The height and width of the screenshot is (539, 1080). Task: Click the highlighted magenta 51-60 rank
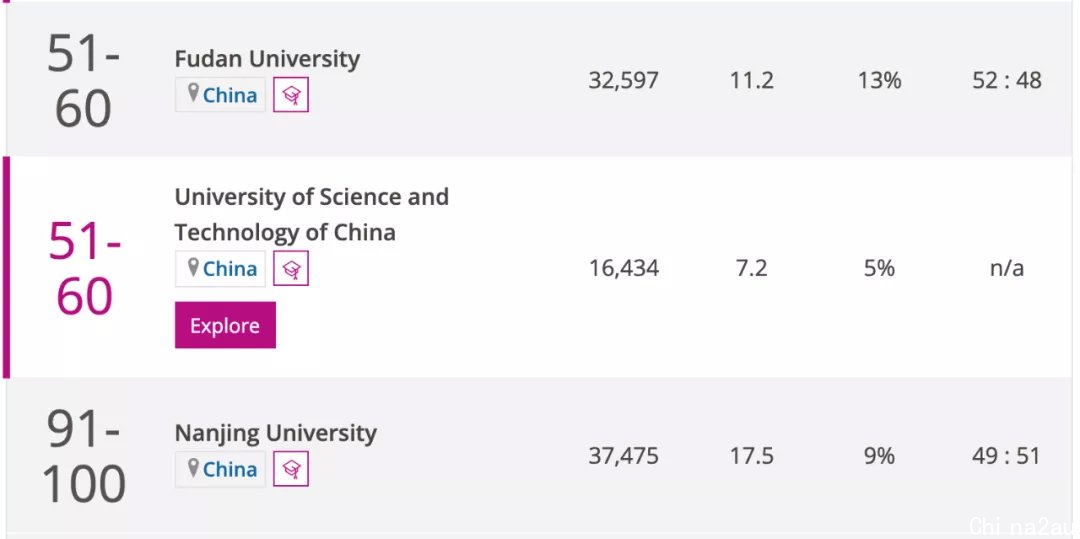pos(84,268)
